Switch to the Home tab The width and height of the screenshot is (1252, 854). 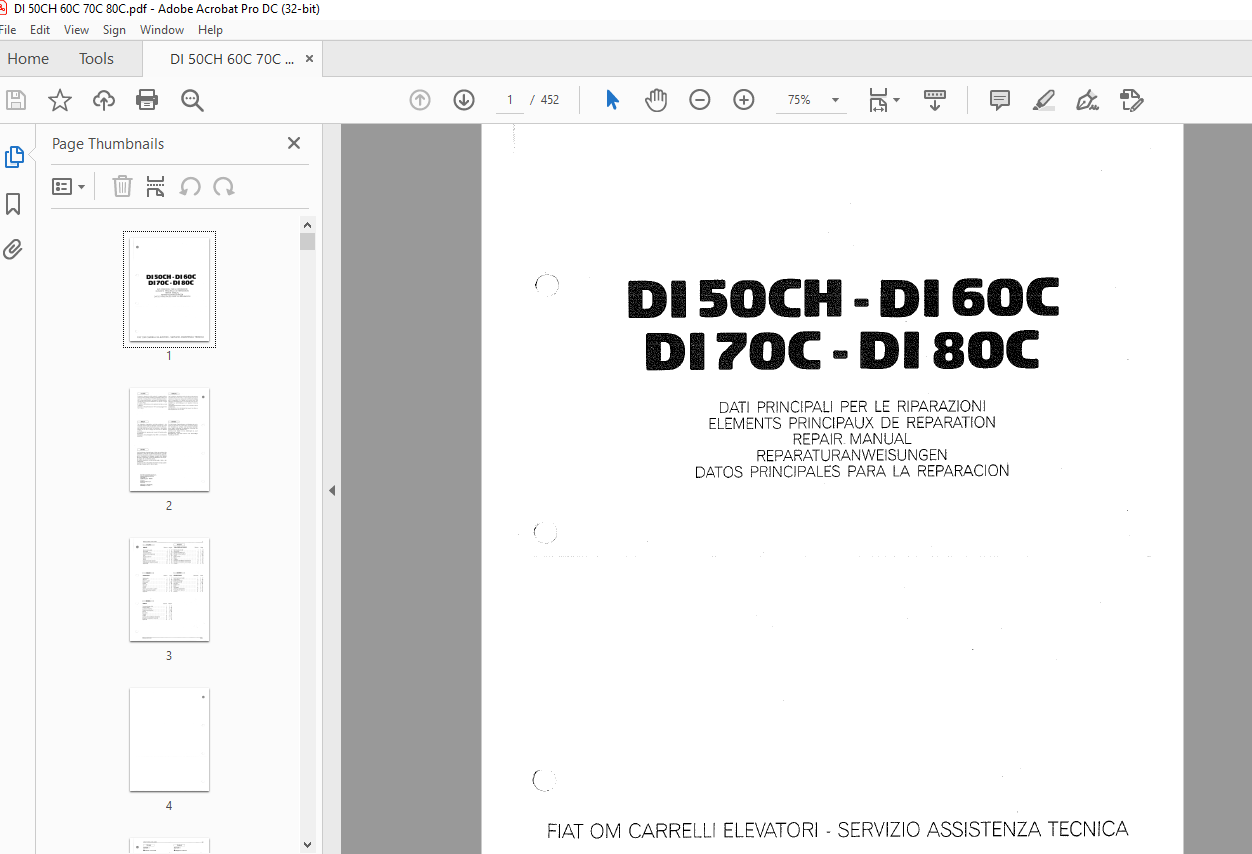point(28,59)
